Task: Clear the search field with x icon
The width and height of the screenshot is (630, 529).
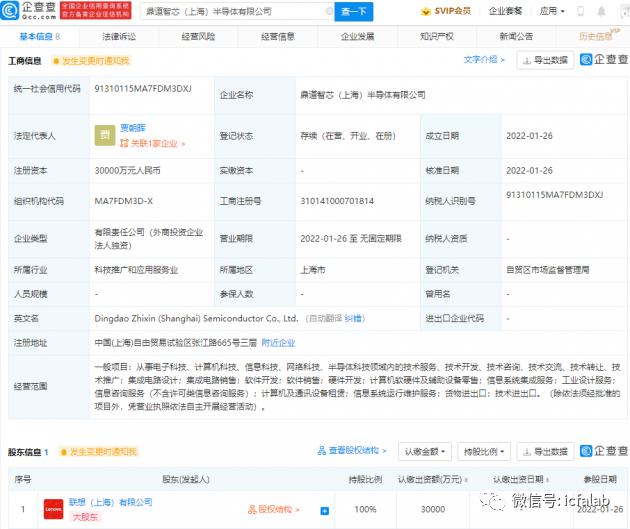Action: (329, 12)
